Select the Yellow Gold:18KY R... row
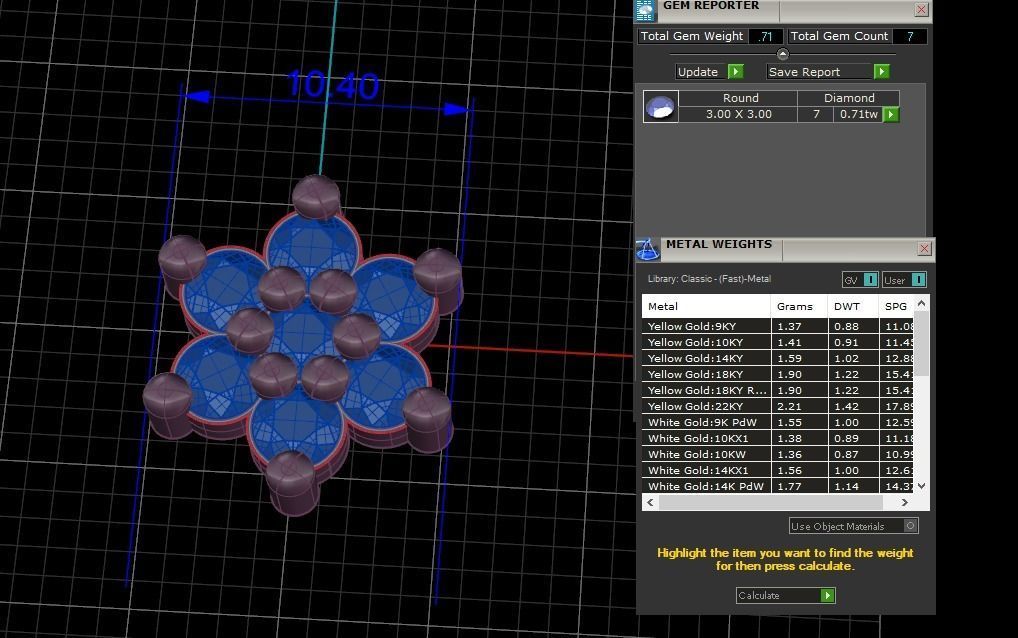The image size is (1018, 638). point(778,390)
